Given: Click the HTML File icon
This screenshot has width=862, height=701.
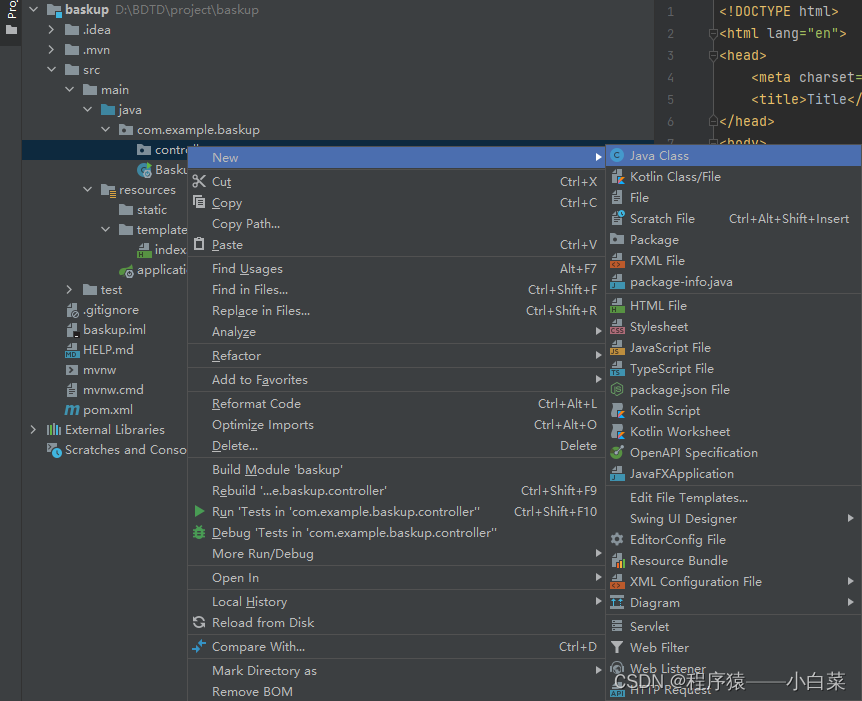Looking at the screenshot, I should tap(617, 306).
